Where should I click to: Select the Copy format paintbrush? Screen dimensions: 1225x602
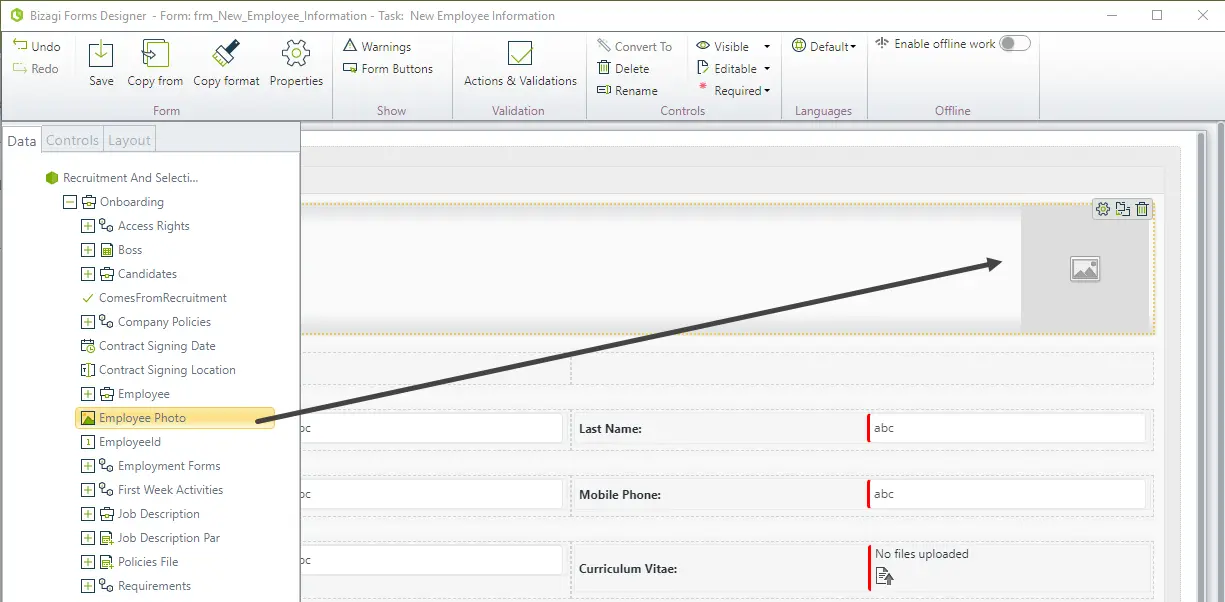(x=226, y=63)
